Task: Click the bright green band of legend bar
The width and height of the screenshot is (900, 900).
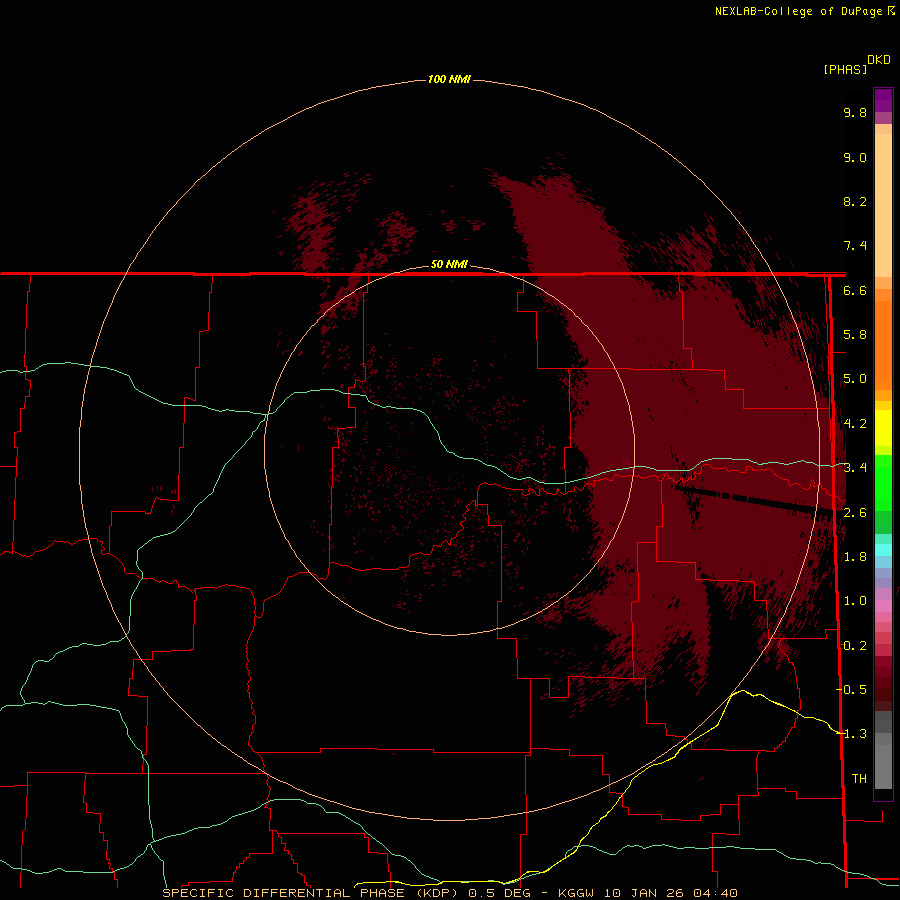Action: click(x=883, y=482)
